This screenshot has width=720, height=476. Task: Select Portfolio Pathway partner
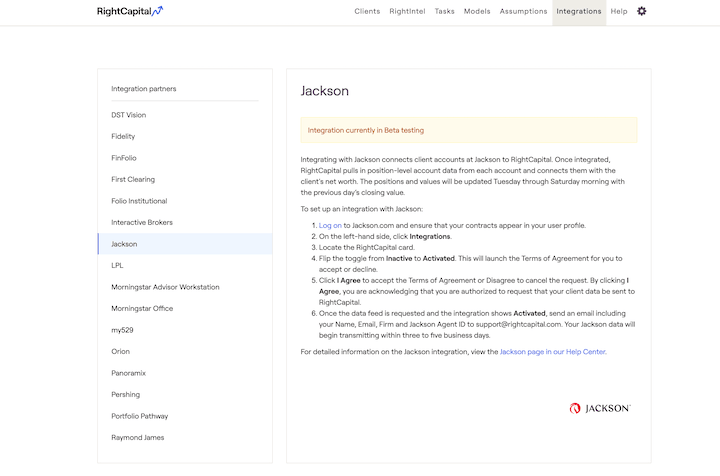tap(185, 416)
